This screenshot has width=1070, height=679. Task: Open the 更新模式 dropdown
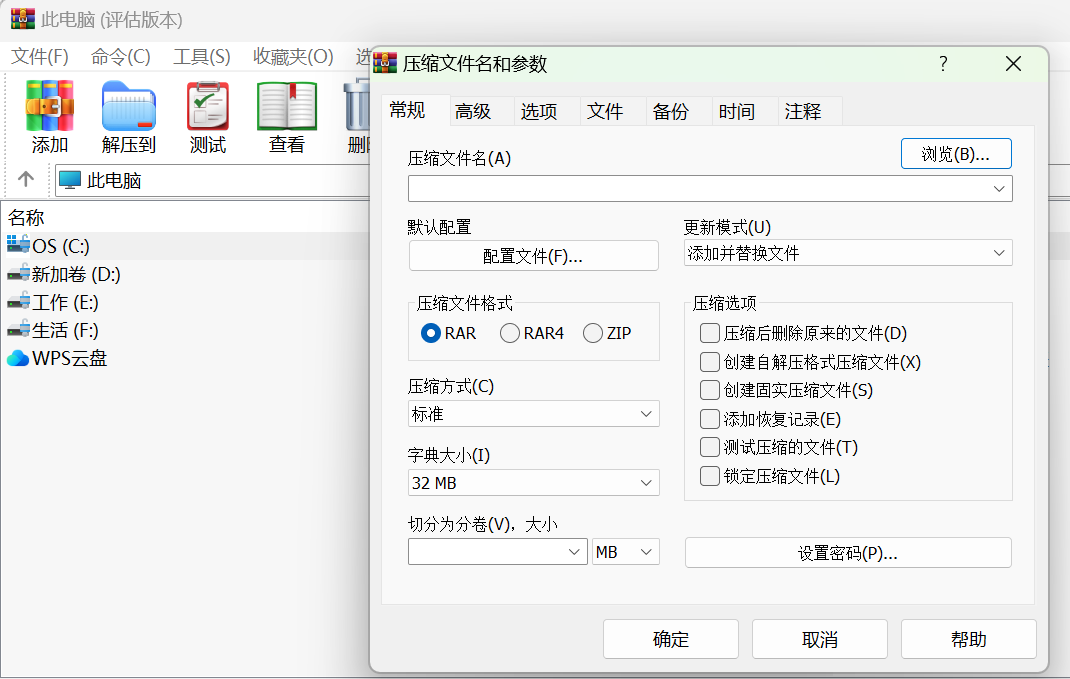847,253
